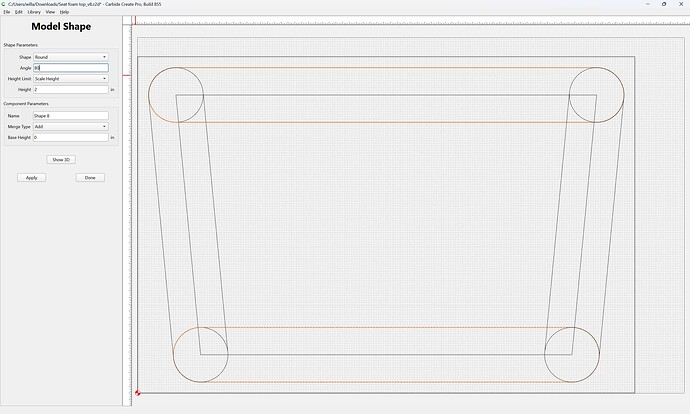Open the Height Limit dropdown
This screenshot has width=690, height=414.
71,78
